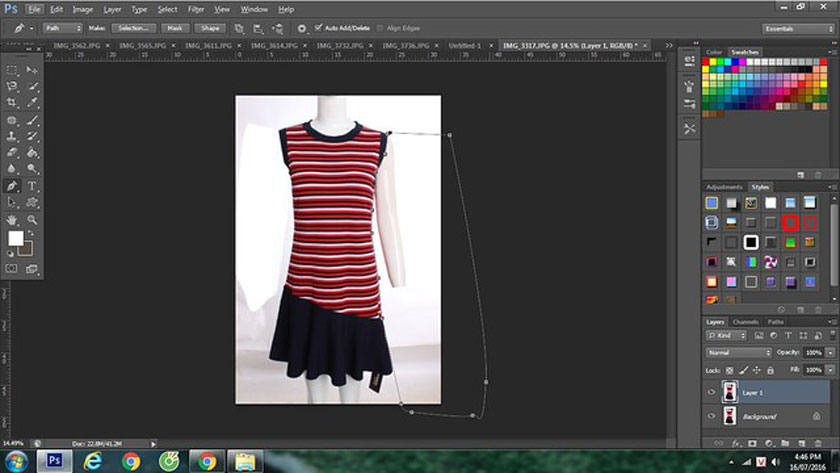Open path arrangement options
The image size is (840, 473).
pyautogui.click(x=278, y=28)
